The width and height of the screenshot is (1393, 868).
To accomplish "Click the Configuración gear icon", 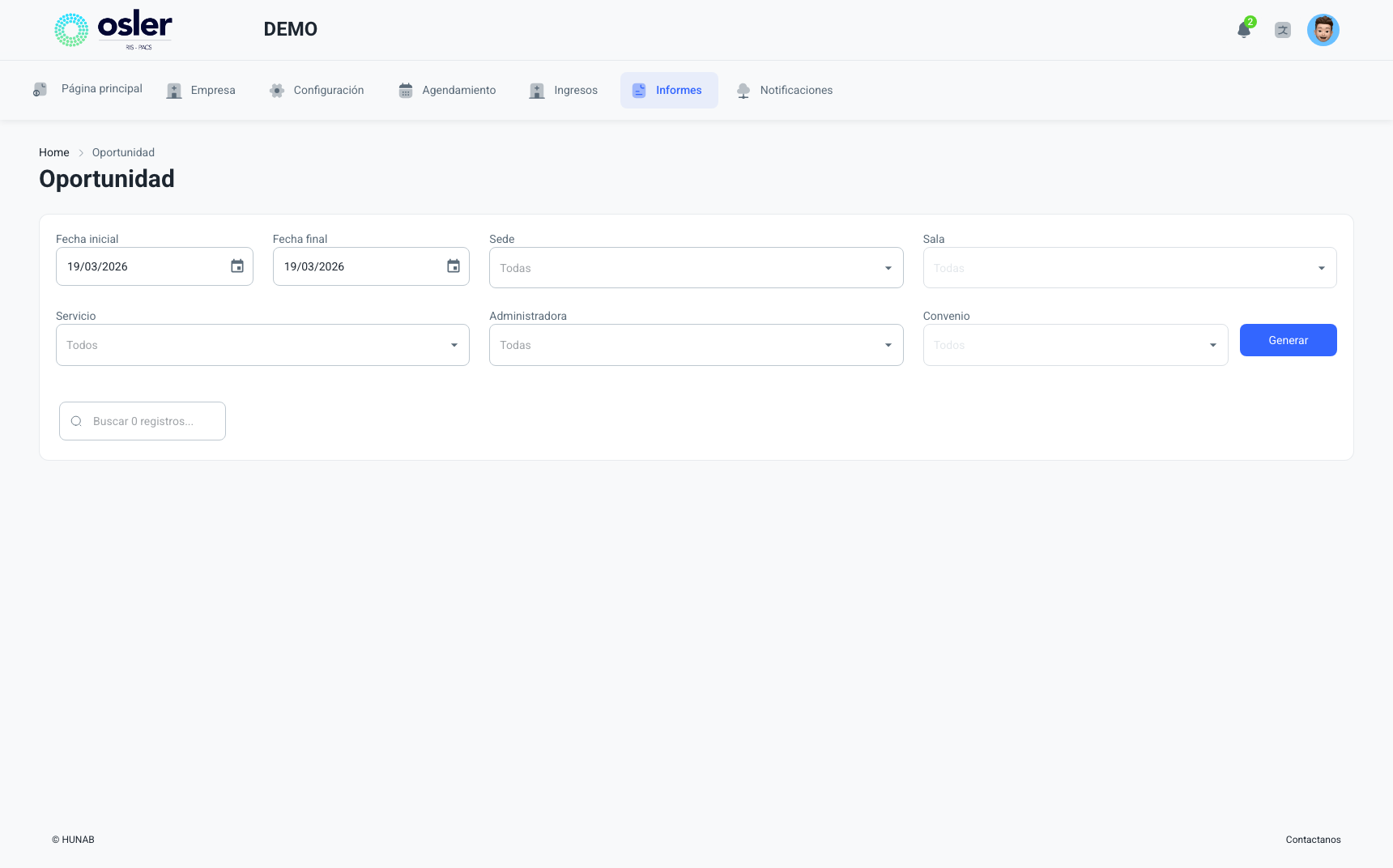I will [277, 91].
